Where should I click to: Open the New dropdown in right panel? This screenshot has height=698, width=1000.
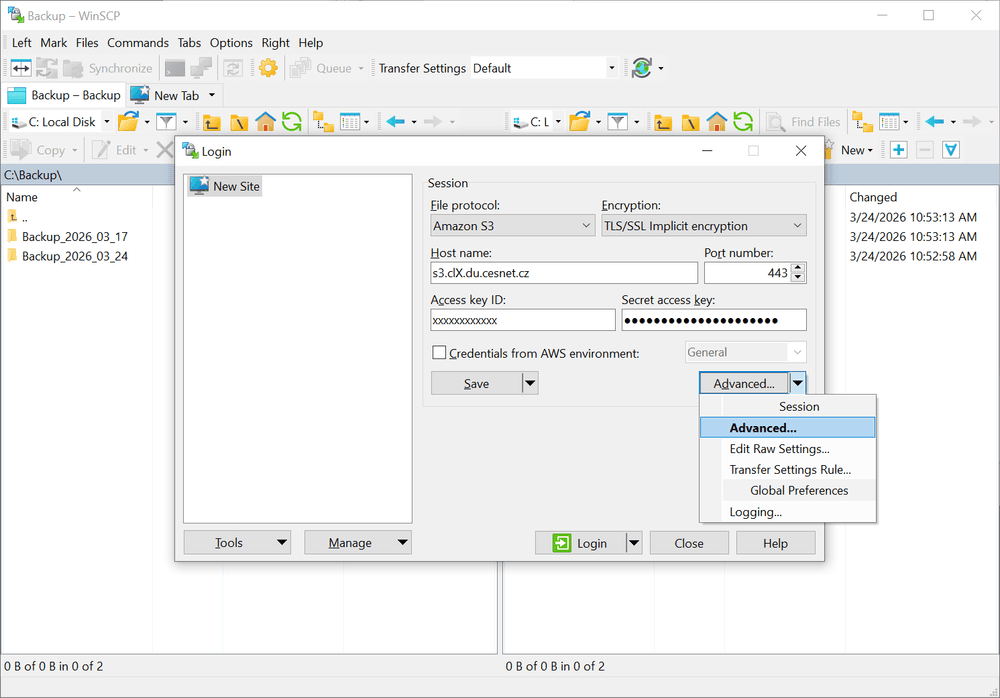[x=857, y=150]
